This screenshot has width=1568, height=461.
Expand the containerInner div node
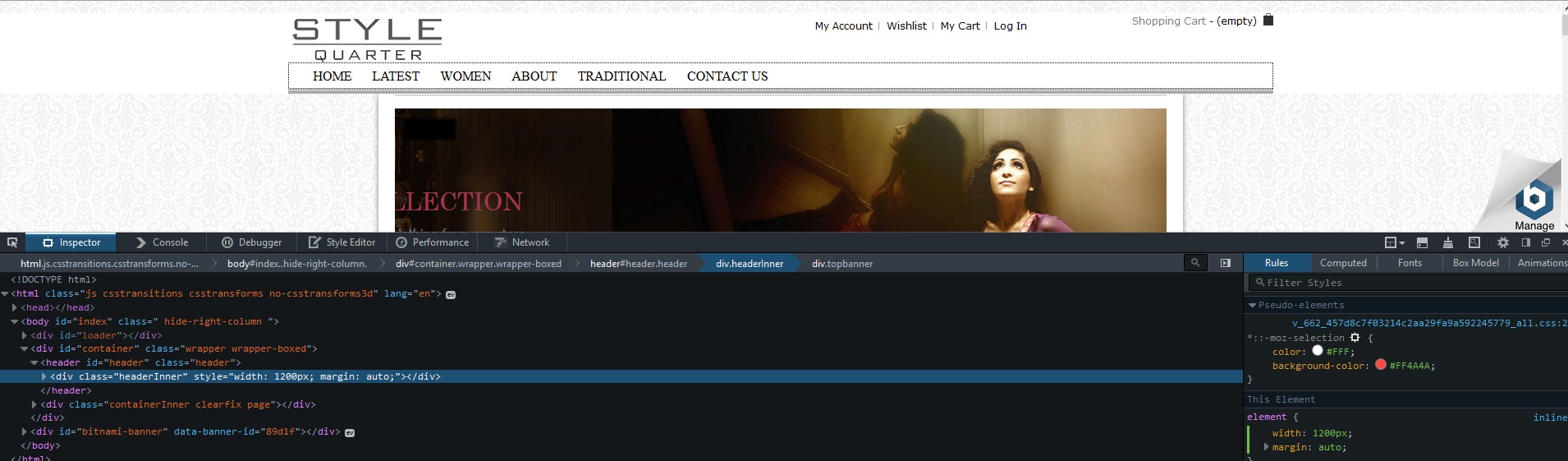(34, 404)
